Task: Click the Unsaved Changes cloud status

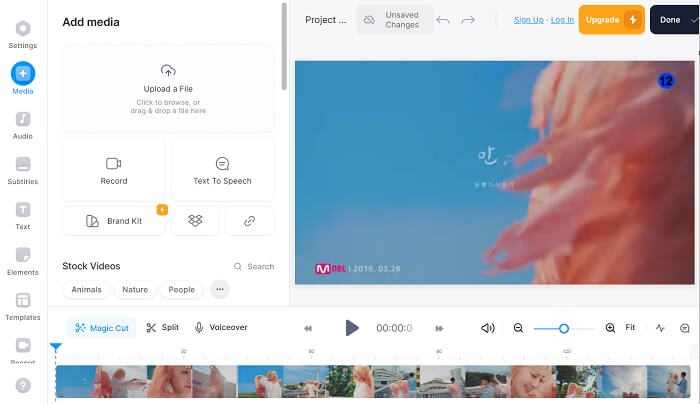Action: (395, 20)
